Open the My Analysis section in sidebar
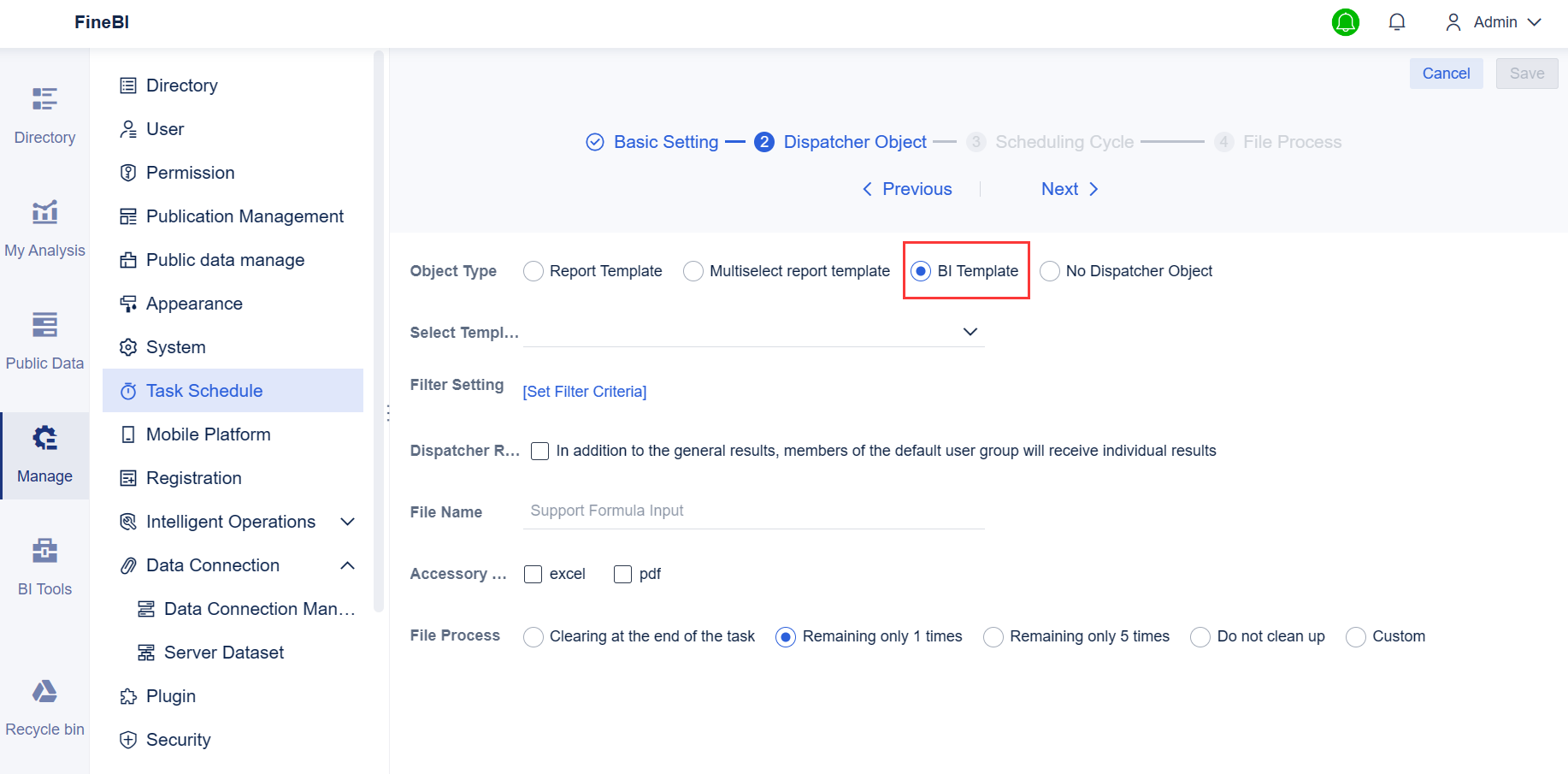This screenshot has width=1568, height=774. pos(44,225)
